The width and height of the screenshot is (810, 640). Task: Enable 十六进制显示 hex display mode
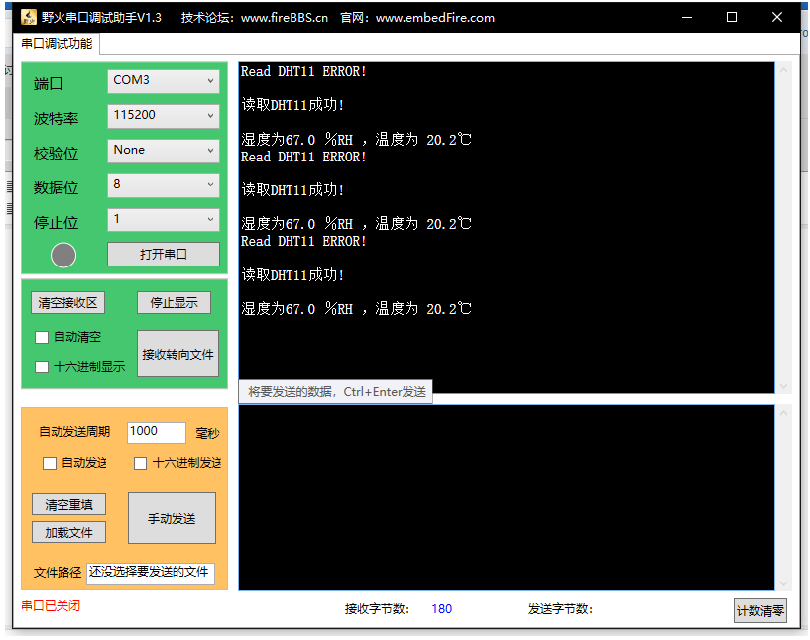(42, 366)
